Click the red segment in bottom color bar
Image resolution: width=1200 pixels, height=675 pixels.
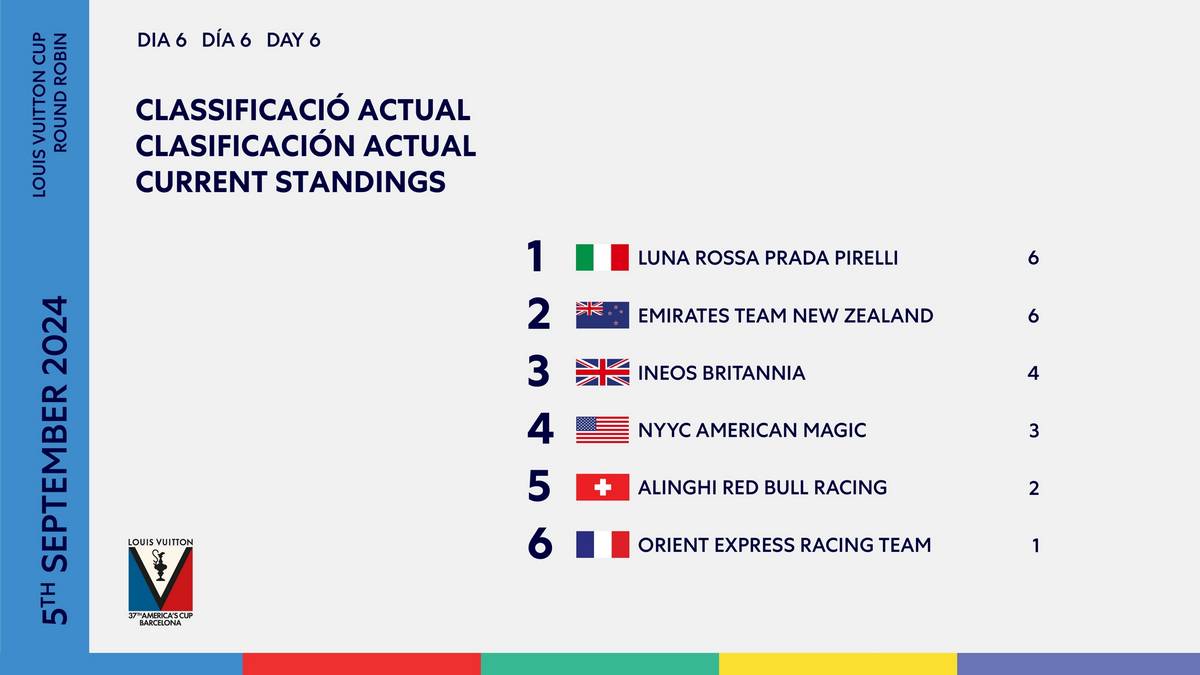tap(361, 664)
